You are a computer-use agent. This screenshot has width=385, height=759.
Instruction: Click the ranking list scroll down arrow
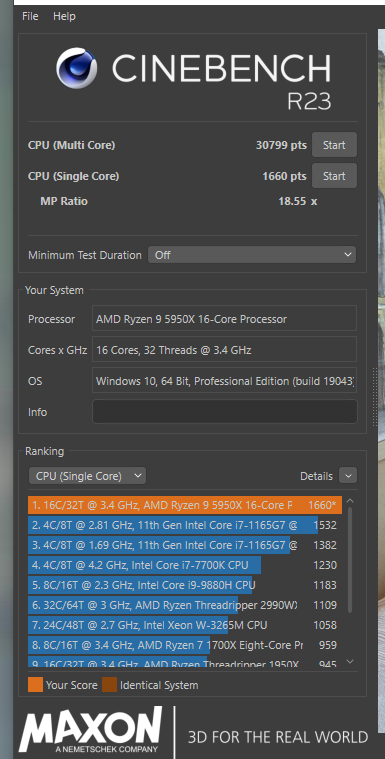point(350,661)
